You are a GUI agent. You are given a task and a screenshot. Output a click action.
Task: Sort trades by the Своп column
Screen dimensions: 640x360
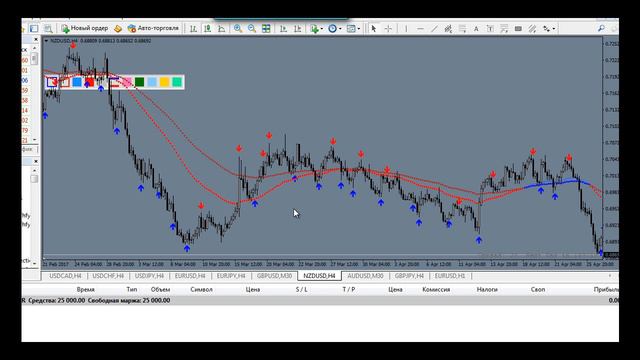coord(538,289)
